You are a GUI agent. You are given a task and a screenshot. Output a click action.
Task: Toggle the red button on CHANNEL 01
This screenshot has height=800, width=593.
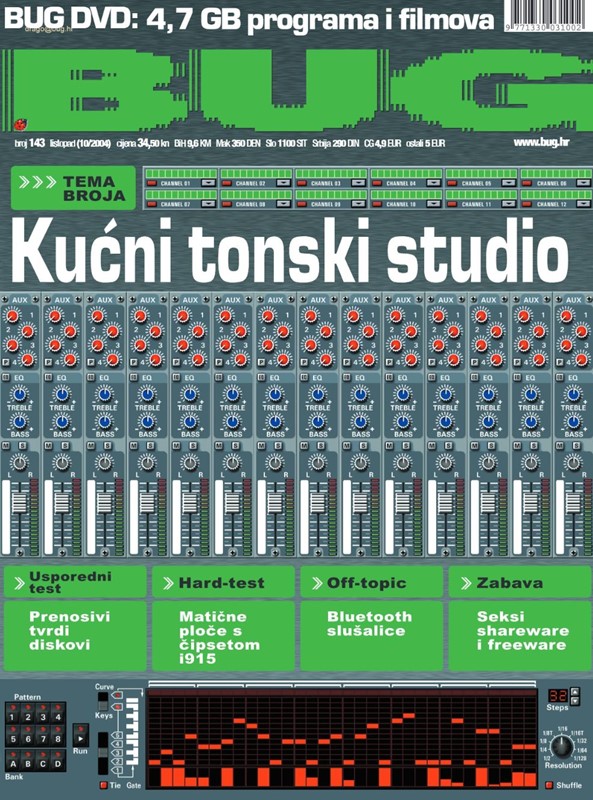click(151, 183)
